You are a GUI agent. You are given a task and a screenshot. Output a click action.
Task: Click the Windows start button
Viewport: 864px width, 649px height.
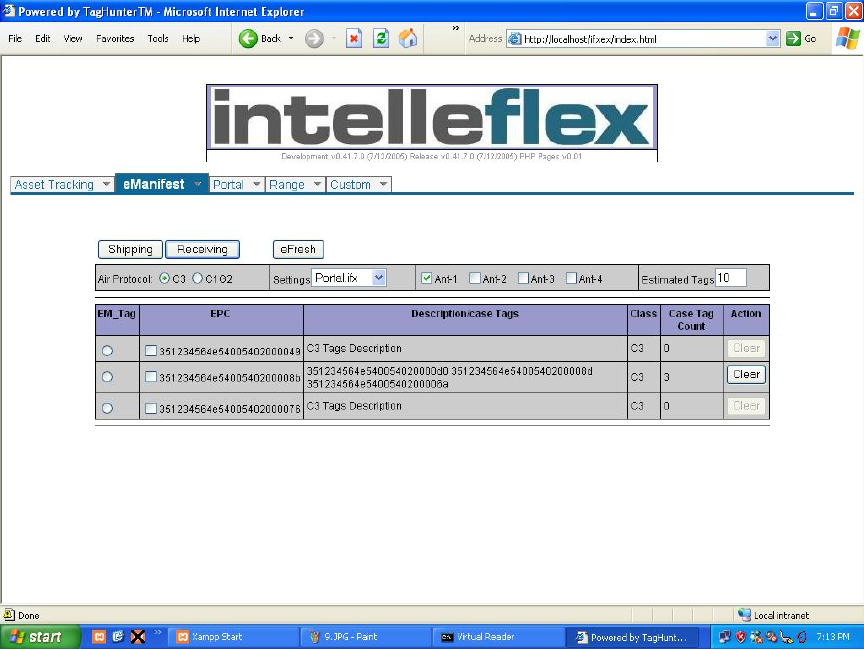40,637
